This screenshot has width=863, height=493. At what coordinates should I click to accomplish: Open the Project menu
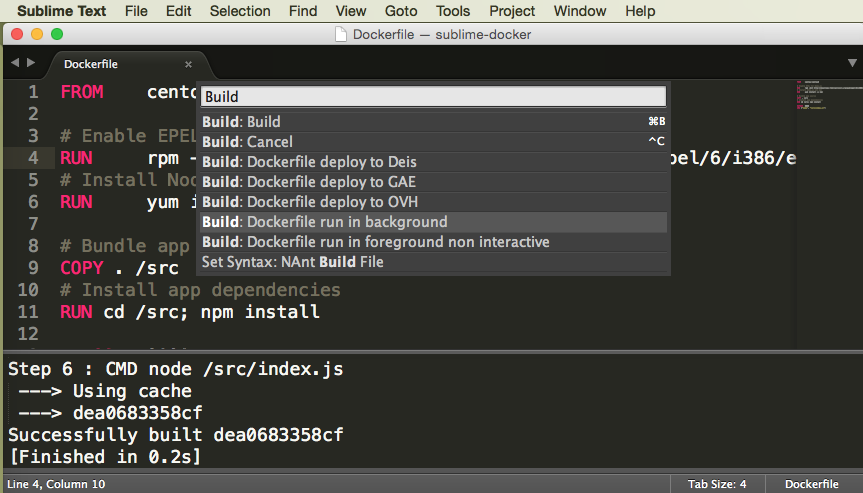(512, 11)
